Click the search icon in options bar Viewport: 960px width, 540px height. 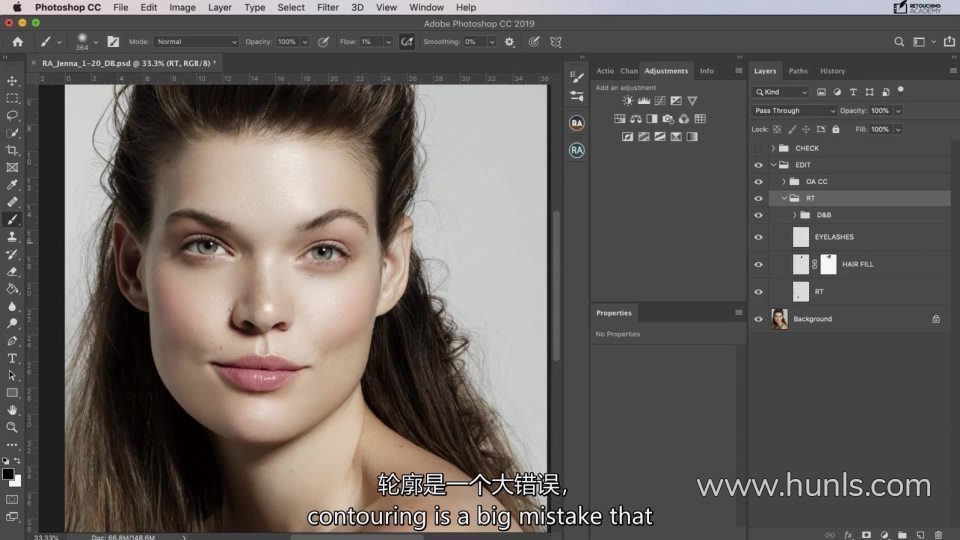(899, 42)
